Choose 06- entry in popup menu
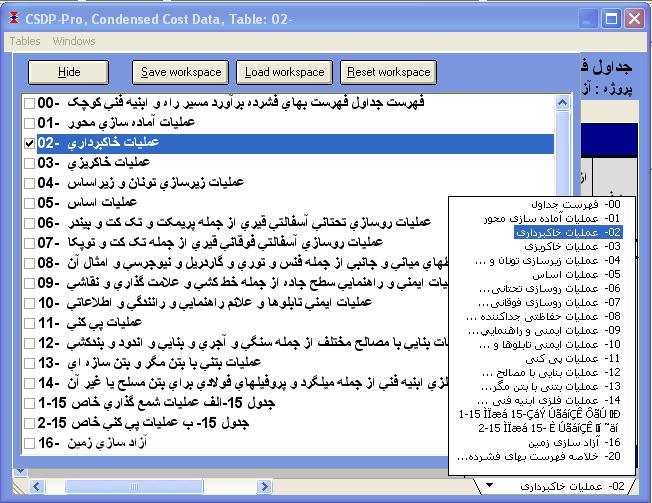Screen dimensions: 652x503 coord(550,288)
